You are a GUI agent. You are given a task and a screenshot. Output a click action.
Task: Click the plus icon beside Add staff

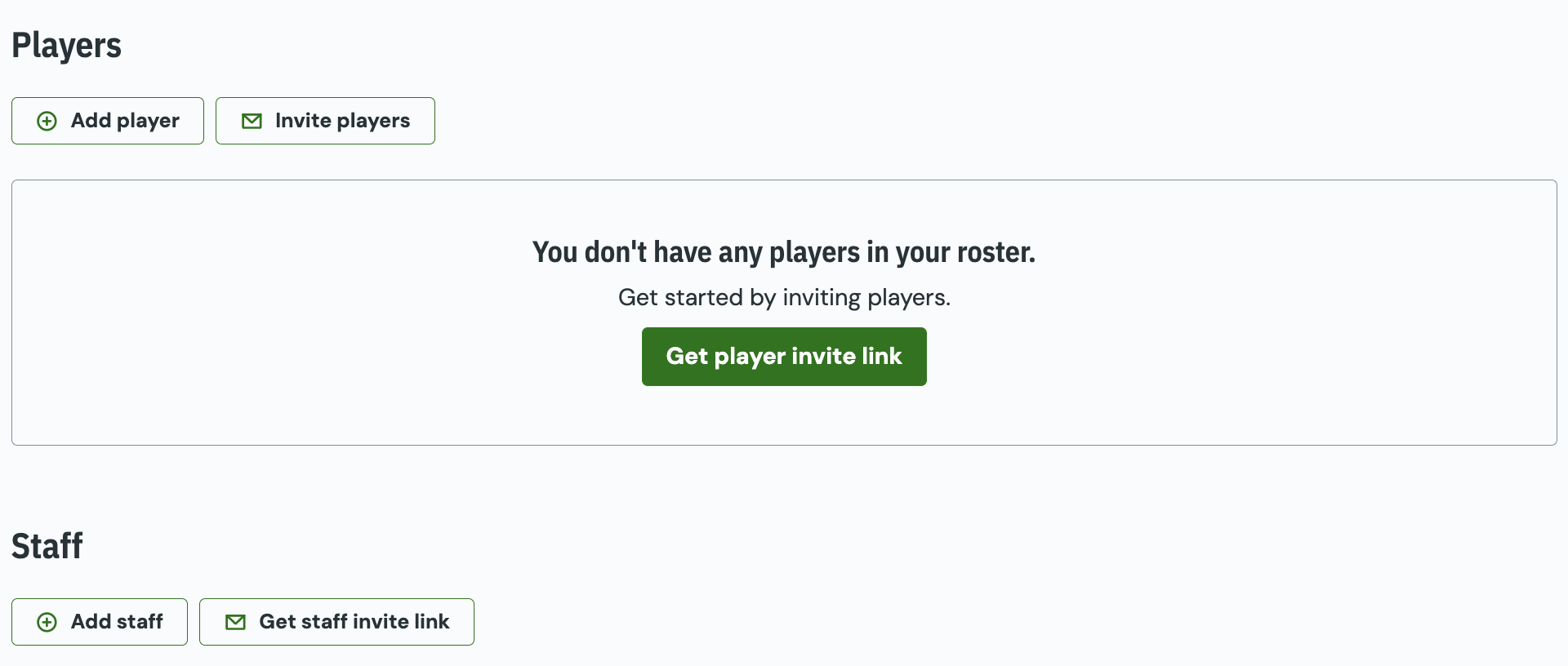(x=47, y=623)
